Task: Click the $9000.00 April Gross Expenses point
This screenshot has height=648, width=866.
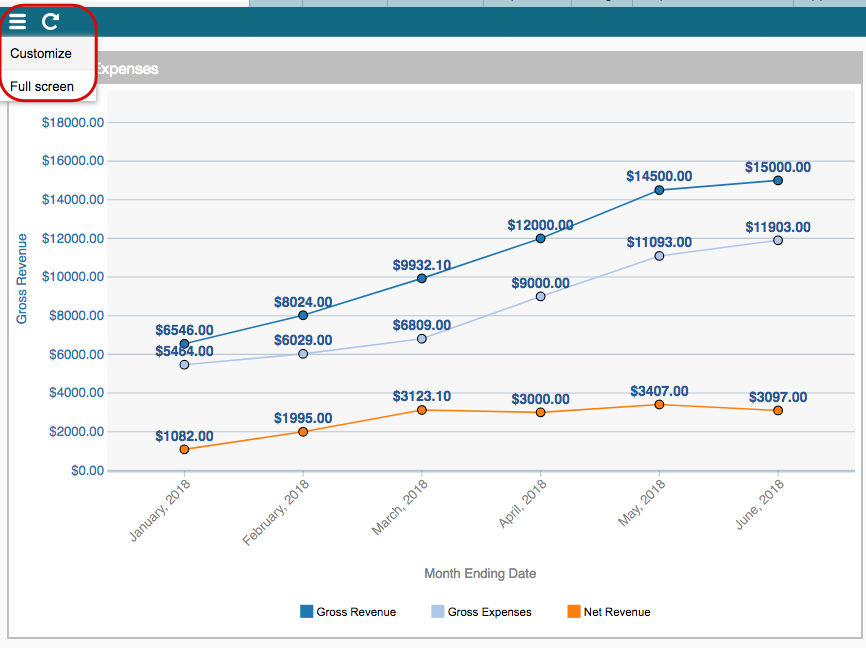Action: 541,296
